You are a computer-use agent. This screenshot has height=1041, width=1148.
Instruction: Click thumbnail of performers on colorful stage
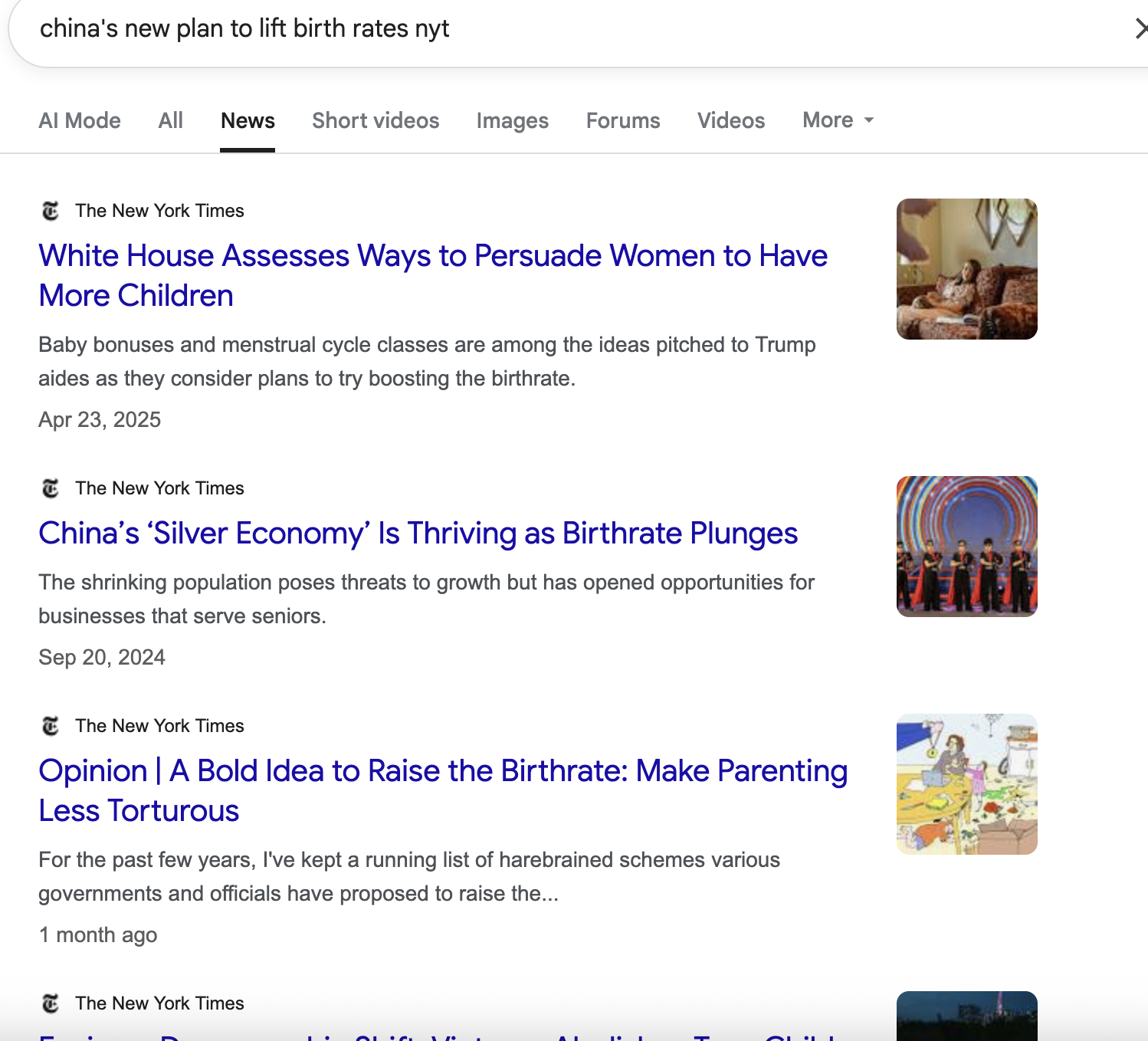[967, 547]
